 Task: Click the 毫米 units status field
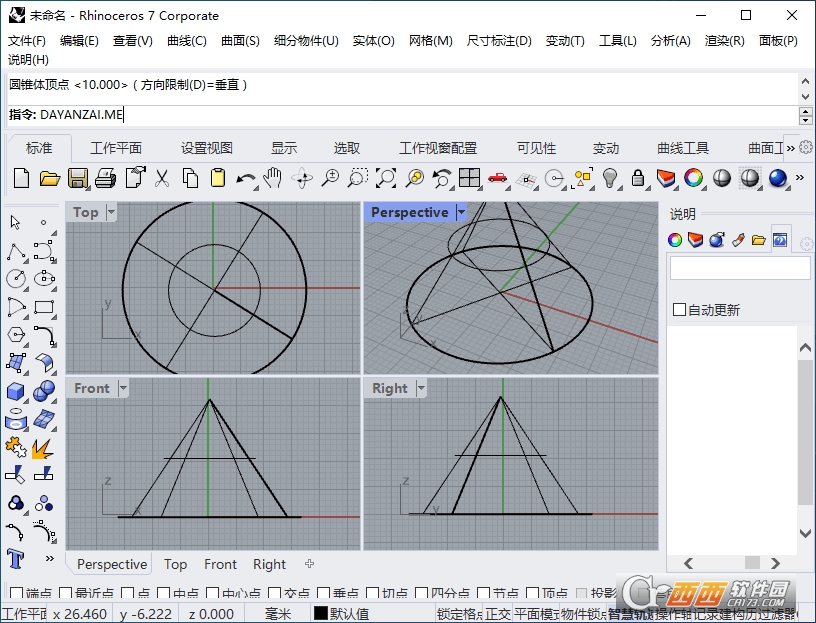[277, 614]
